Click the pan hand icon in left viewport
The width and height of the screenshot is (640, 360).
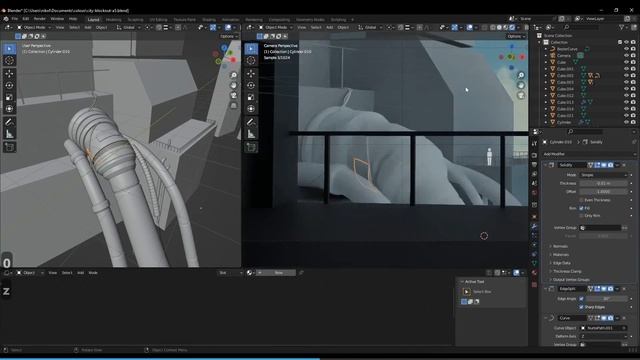coord(233,85)
